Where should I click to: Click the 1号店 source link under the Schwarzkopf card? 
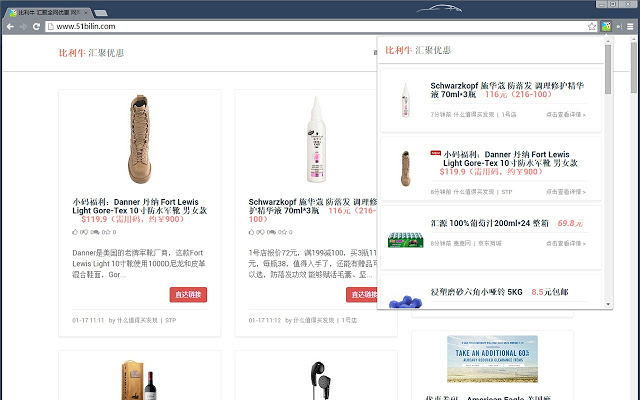pyautogui.click(x=349, y=320)
